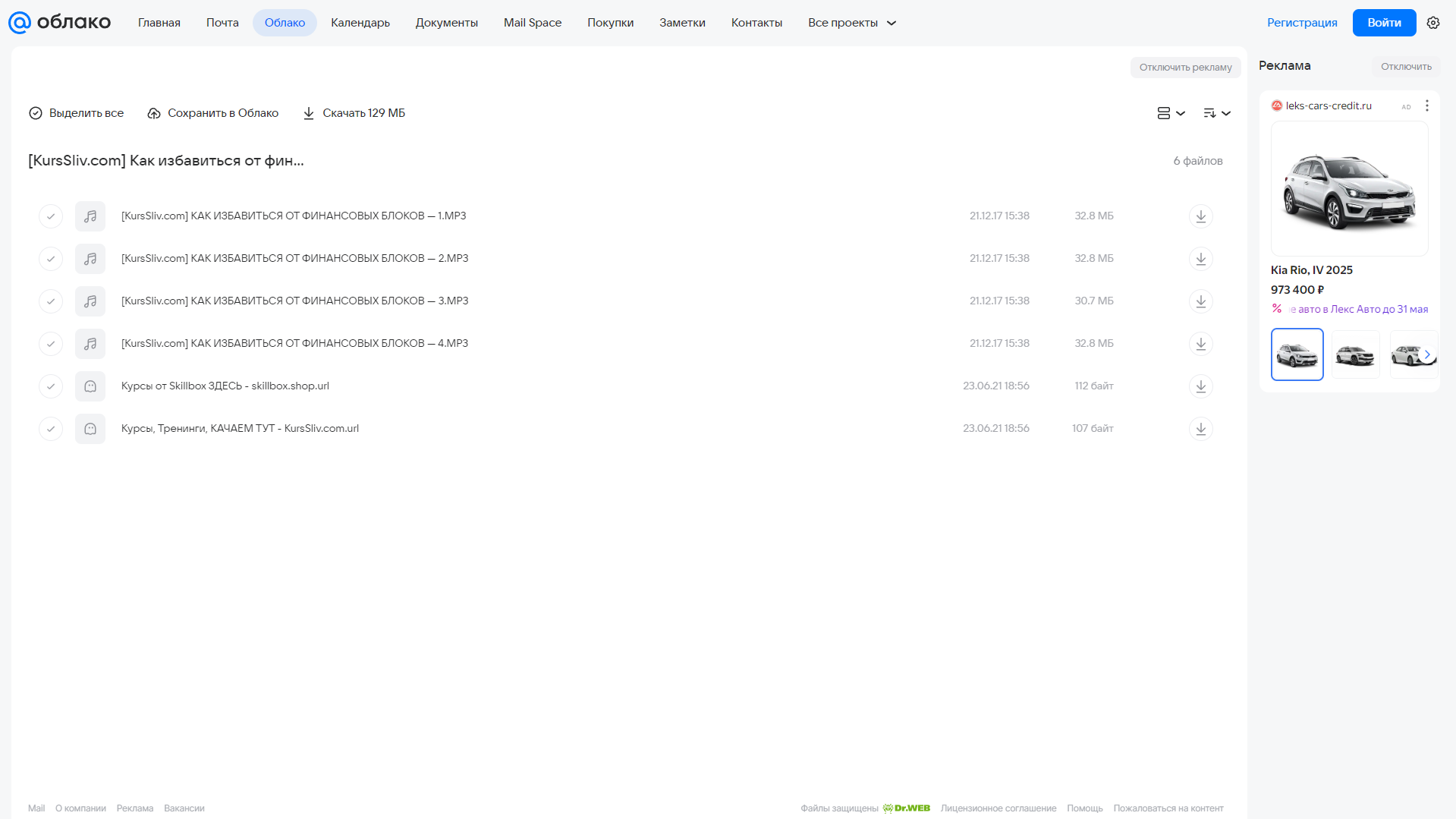The height and width of the screenshot is (819, 1456).
Task: Tick the checkbox for the 1.MP3 file
Action: coord(51,216)
